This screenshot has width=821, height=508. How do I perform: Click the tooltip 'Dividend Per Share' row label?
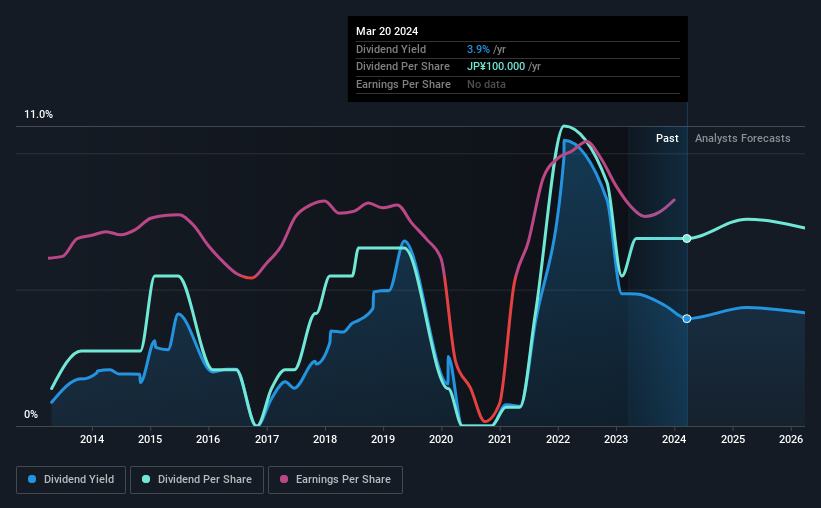coord(403,67)
